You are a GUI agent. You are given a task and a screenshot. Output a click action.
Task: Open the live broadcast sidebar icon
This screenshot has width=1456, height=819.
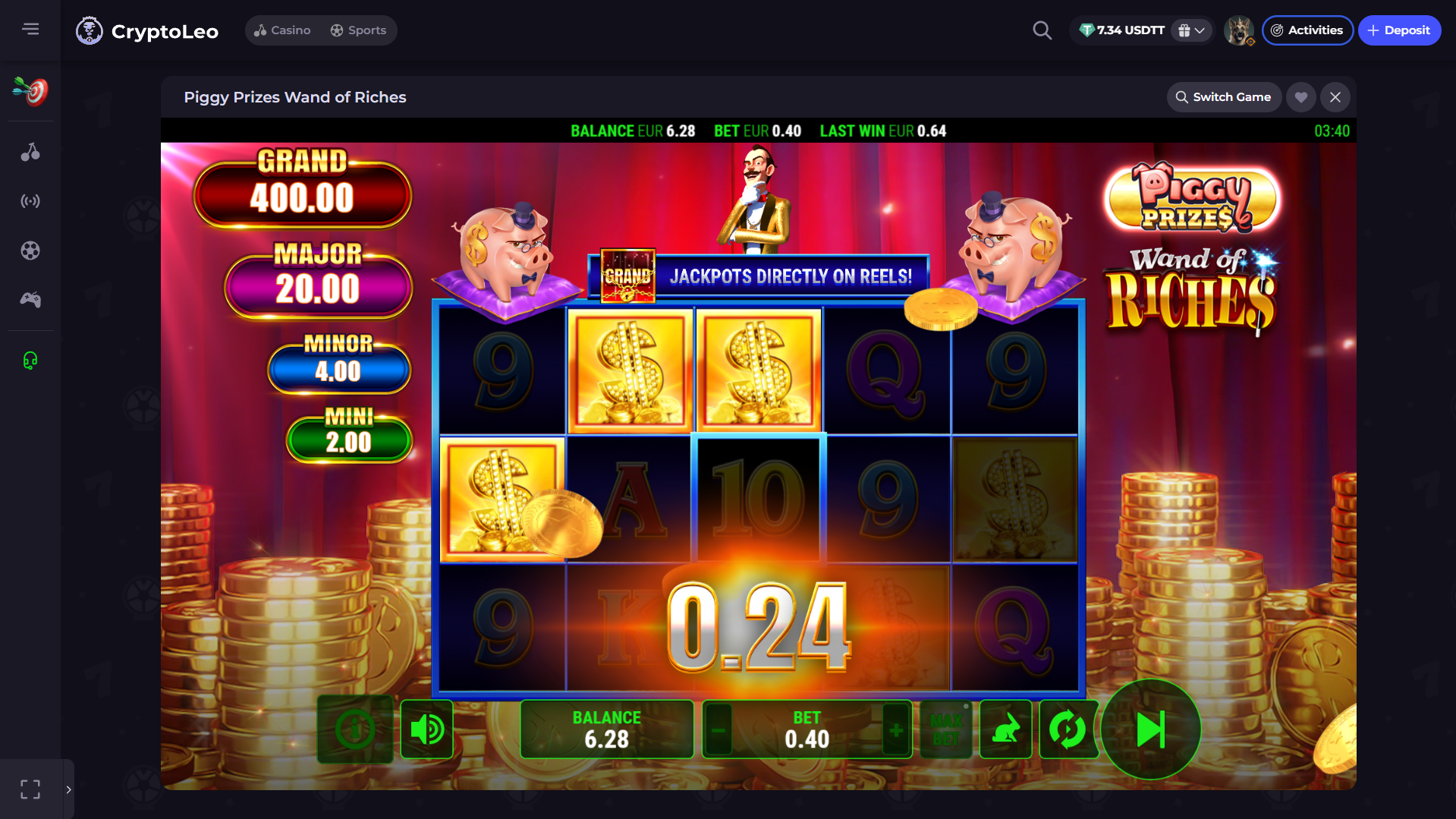(30, 201)
